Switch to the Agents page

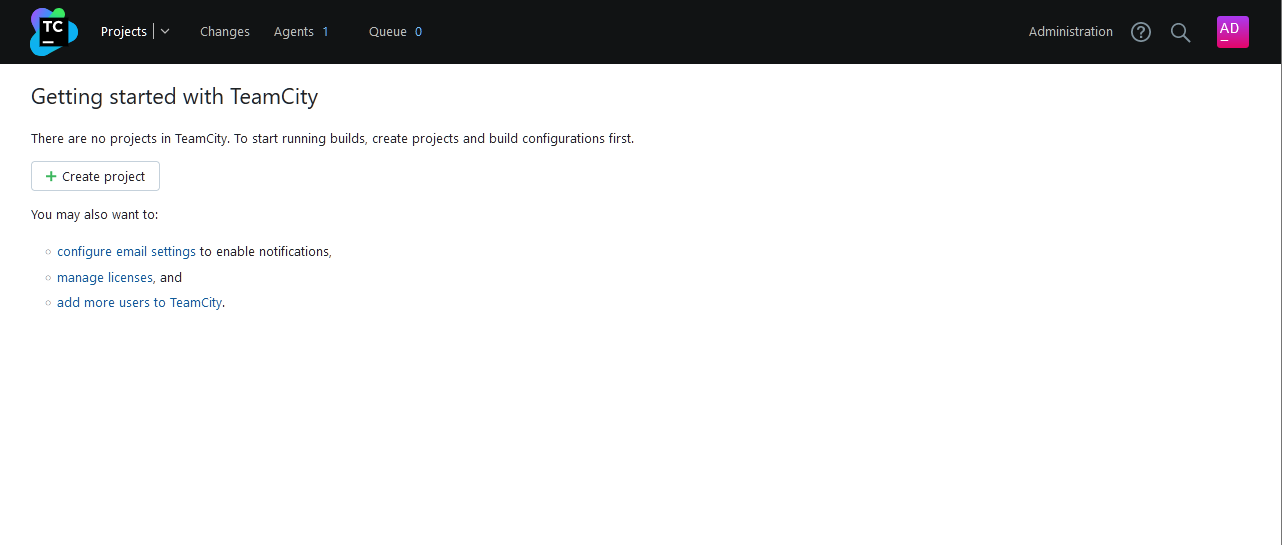coord(293,32)
